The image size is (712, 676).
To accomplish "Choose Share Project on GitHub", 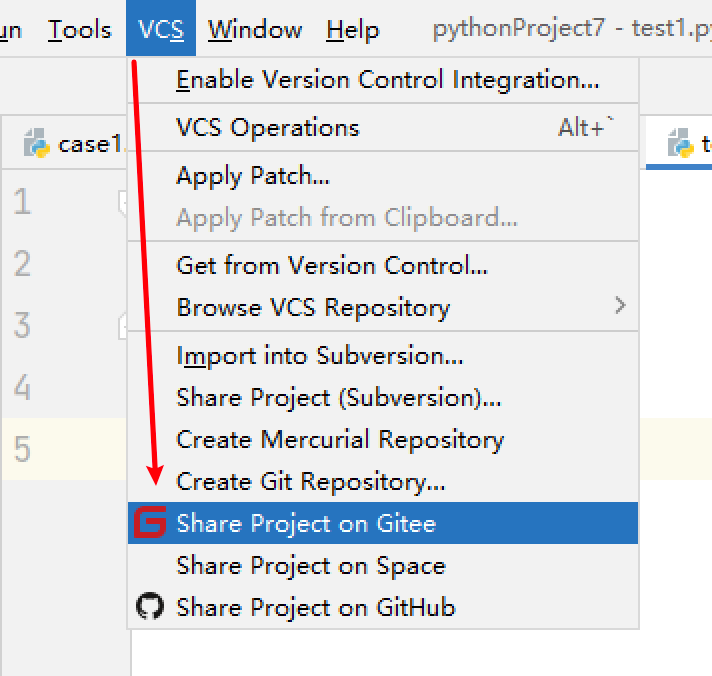I will coord(315,607).
